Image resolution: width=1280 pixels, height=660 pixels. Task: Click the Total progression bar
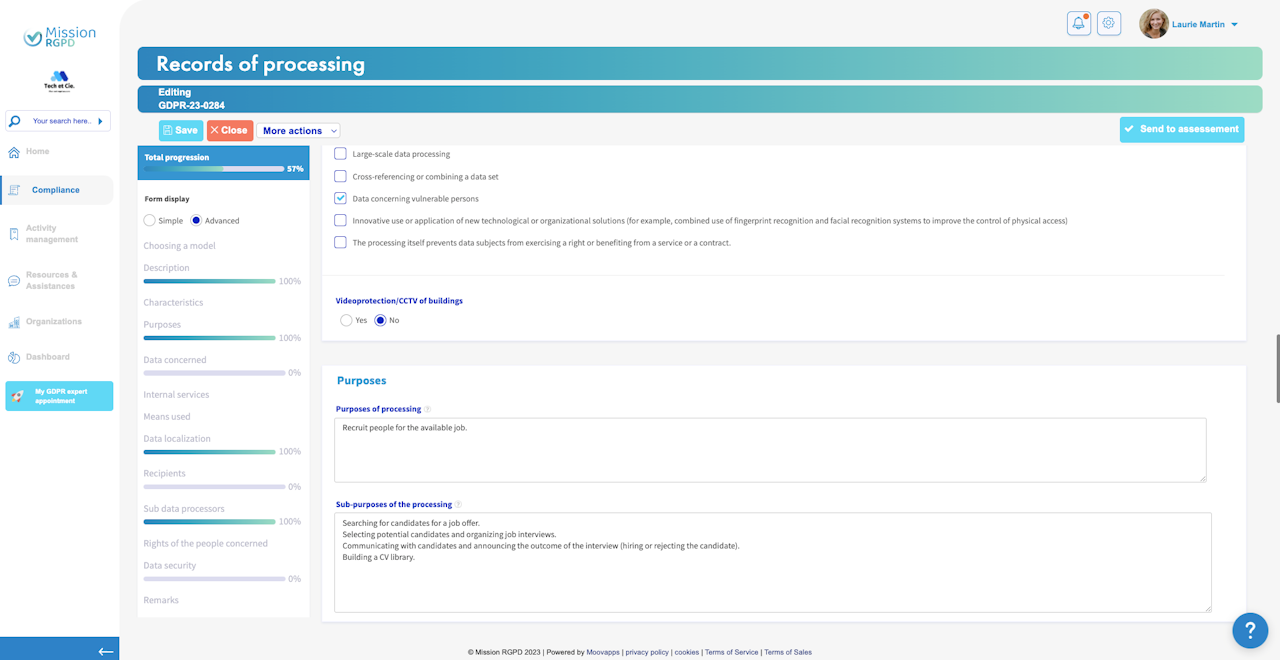[214, 169]
